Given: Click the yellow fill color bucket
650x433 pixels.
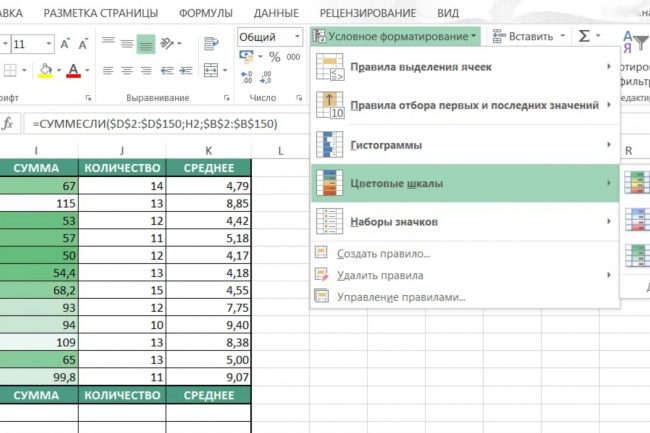Looking at the screenshot, I should click(x=44, y=72).
